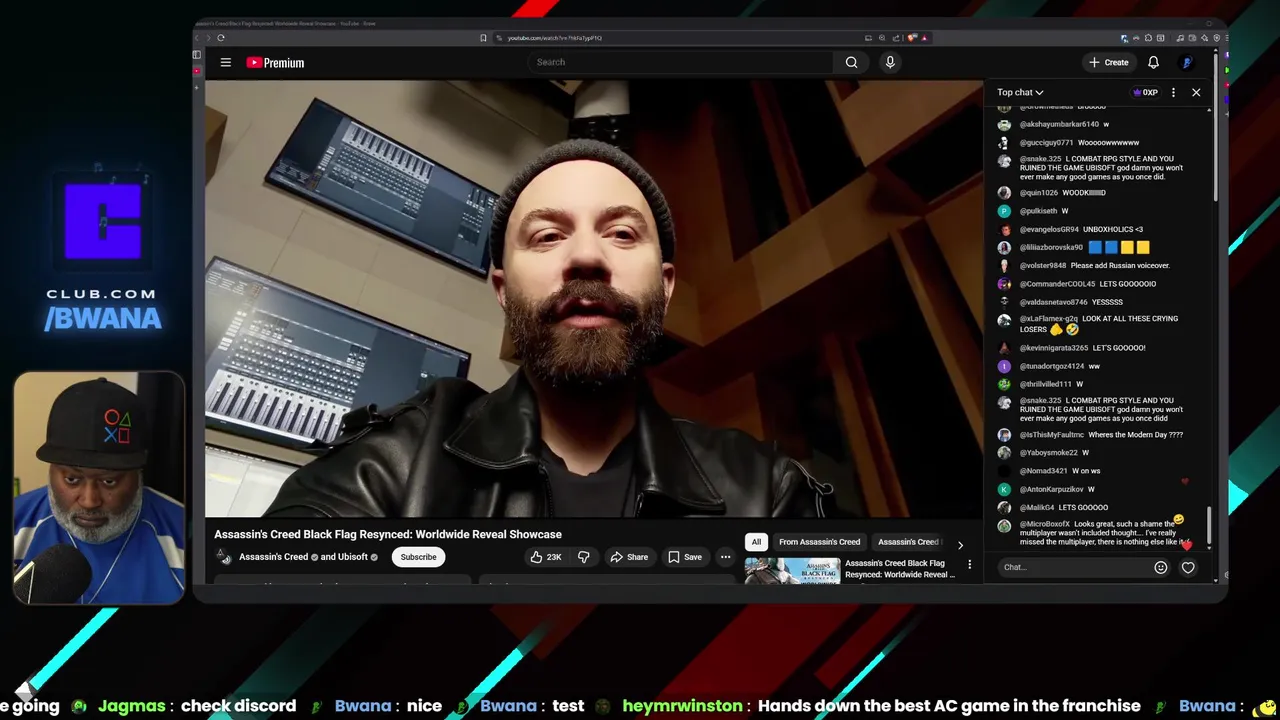Viewport: 1280px width, 720px height.
Task: Select the youtube.com address bar URL
Action: (x=555, y=38)
